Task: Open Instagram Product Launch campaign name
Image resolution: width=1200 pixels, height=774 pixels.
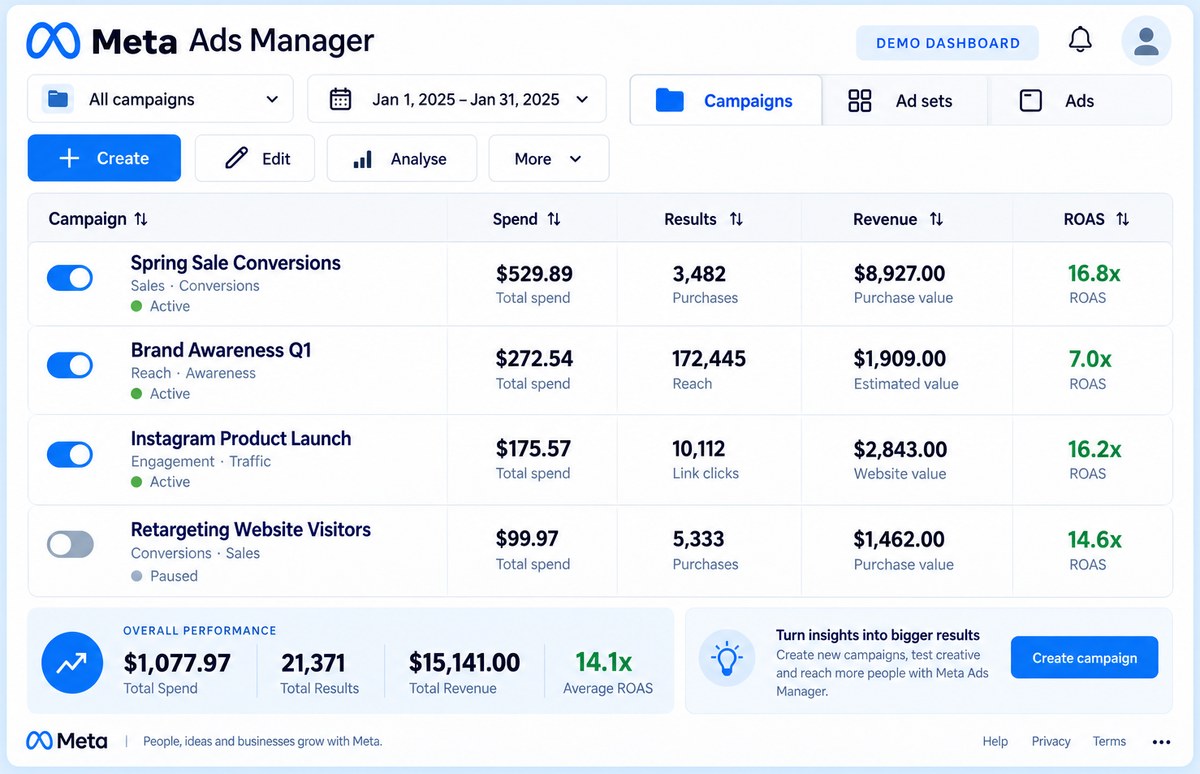Action: pyautogui.click(x=241, y=438)
